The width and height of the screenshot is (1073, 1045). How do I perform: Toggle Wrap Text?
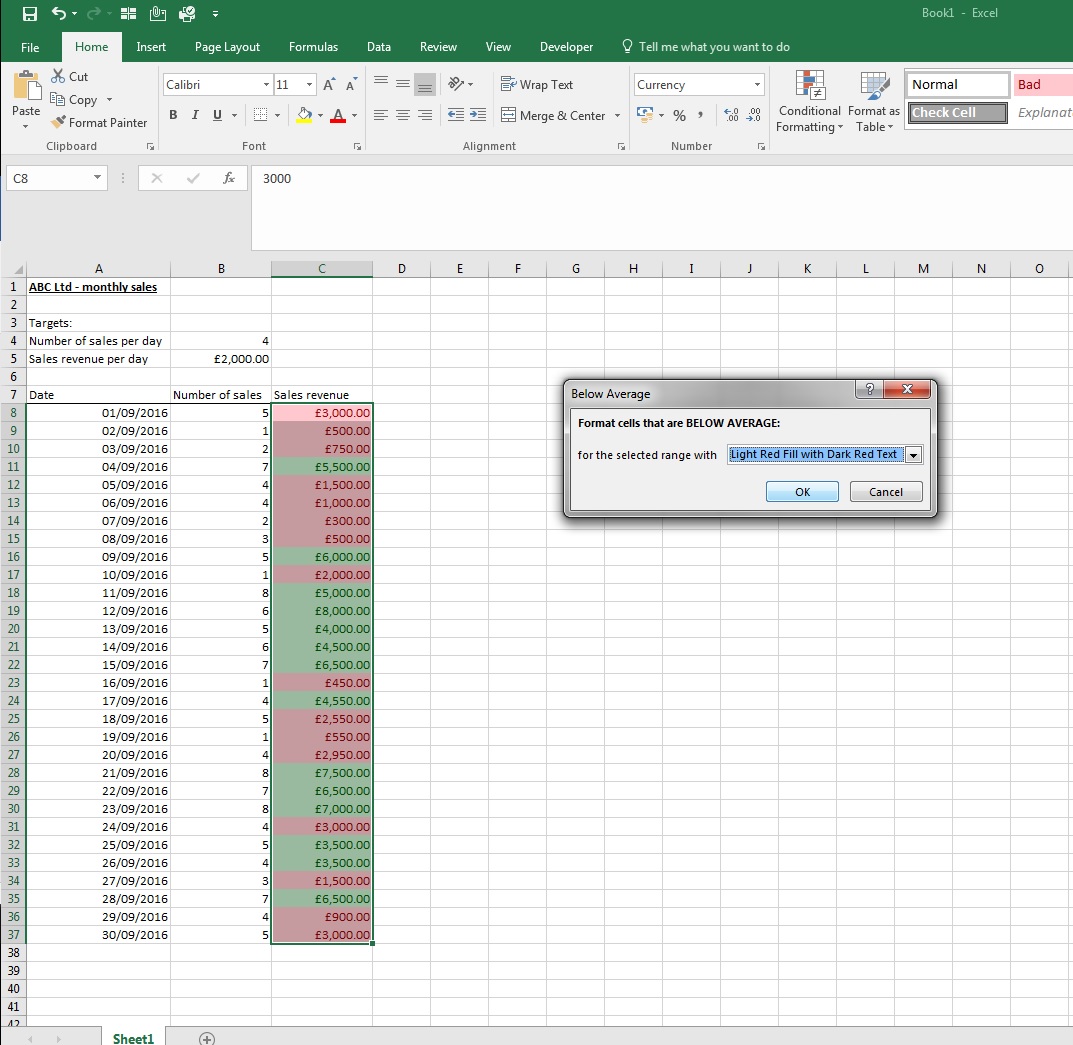(x=537, y=84)
